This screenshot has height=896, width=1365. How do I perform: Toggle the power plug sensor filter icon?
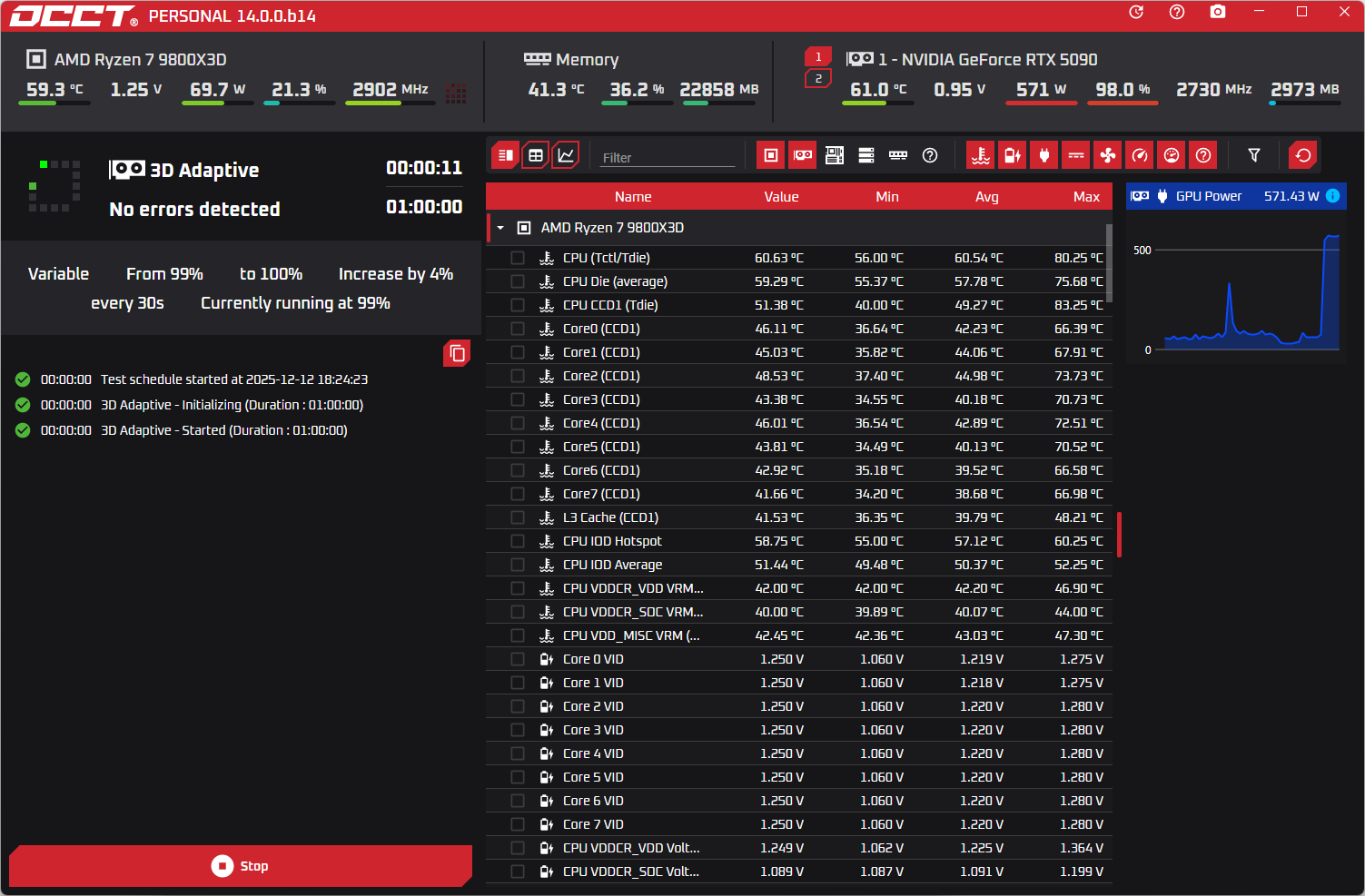point(1044,155)
